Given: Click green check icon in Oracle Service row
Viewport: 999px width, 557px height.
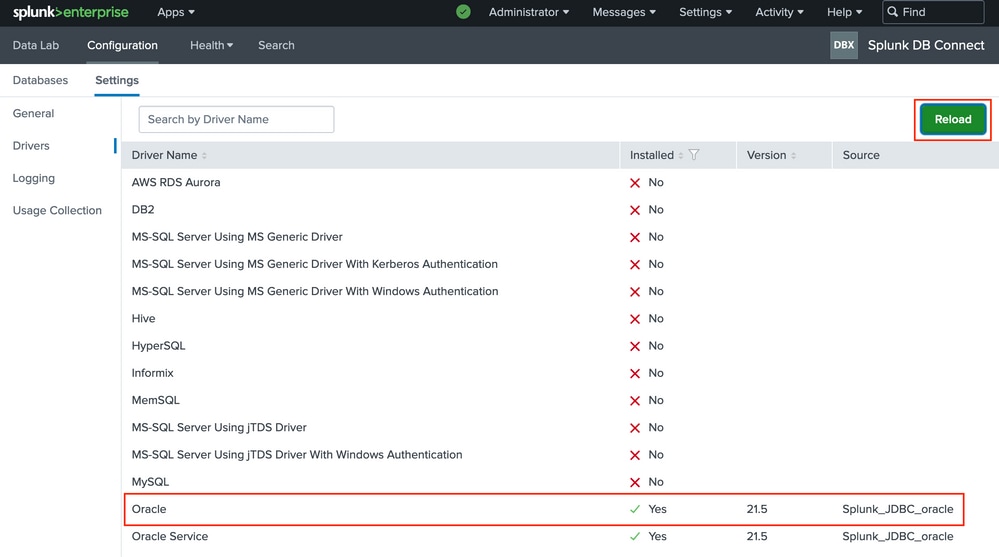Looking at the screenshot, I should (635, 537).
